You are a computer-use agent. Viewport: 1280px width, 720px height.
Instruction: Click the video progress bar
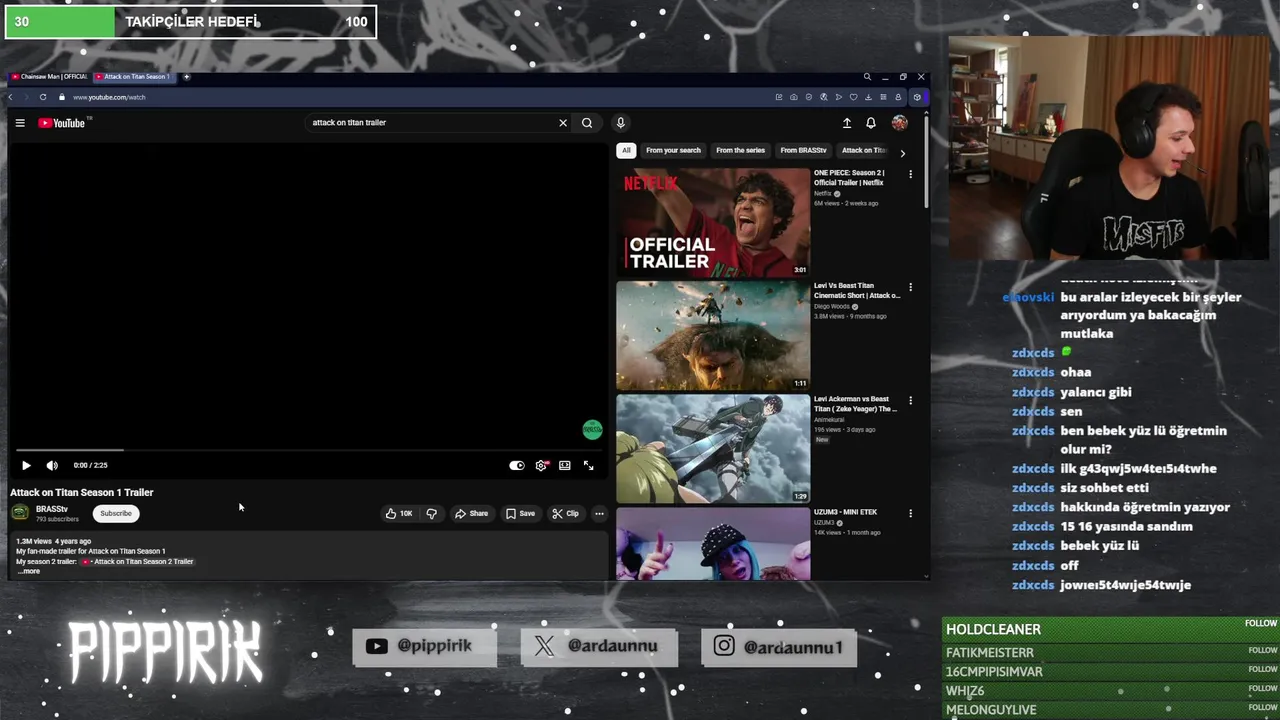tap(308, 450)
